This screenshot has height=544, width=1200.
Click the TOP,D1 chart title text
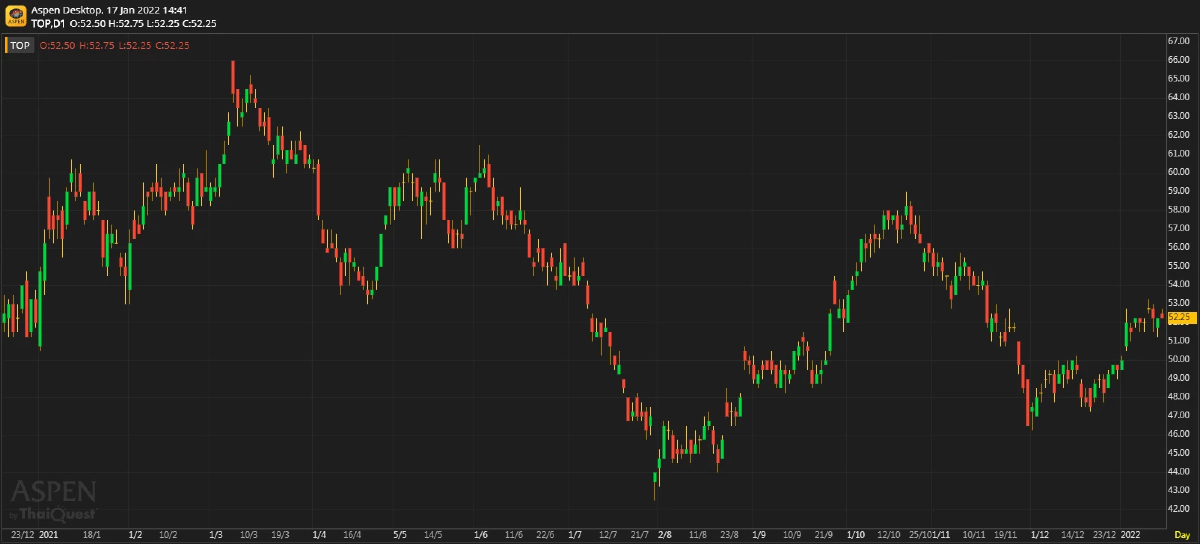pos(48,22)
